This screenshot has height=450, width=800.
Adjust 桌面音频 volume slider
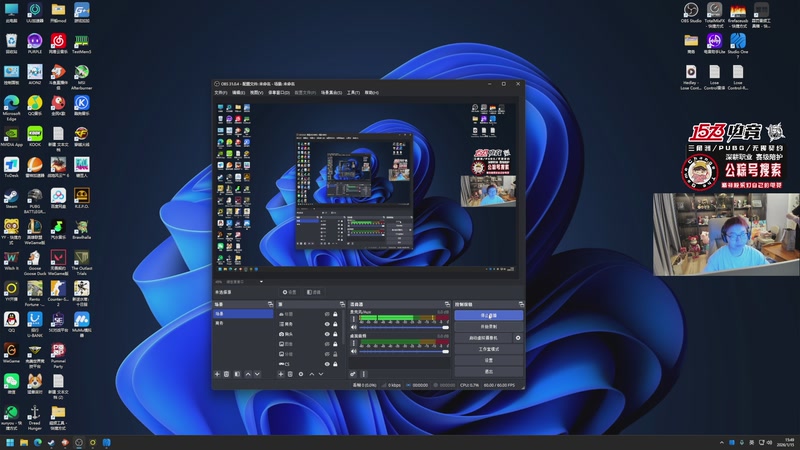[x=404, y=352]
